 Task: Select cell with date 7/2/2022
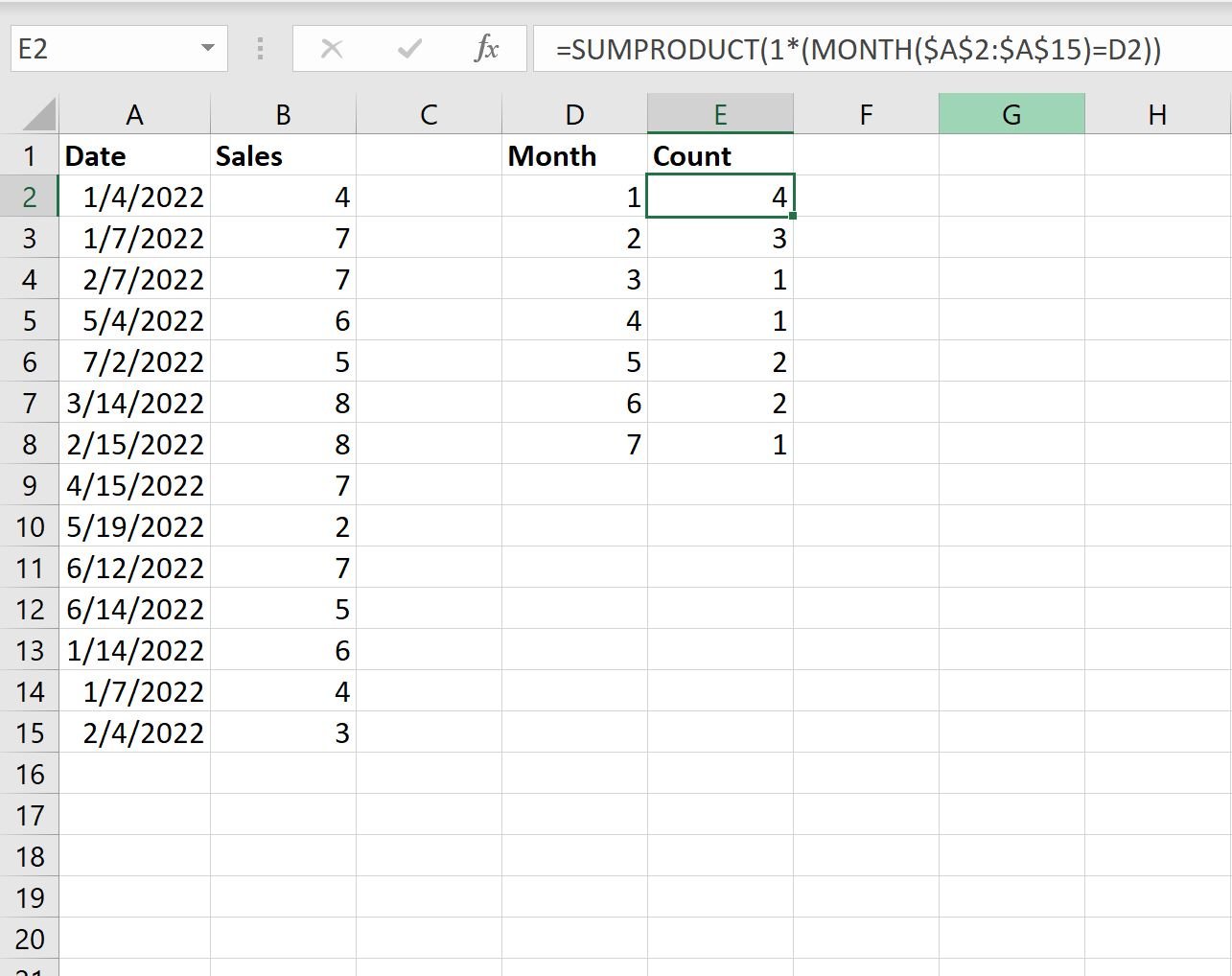(134, 361)
